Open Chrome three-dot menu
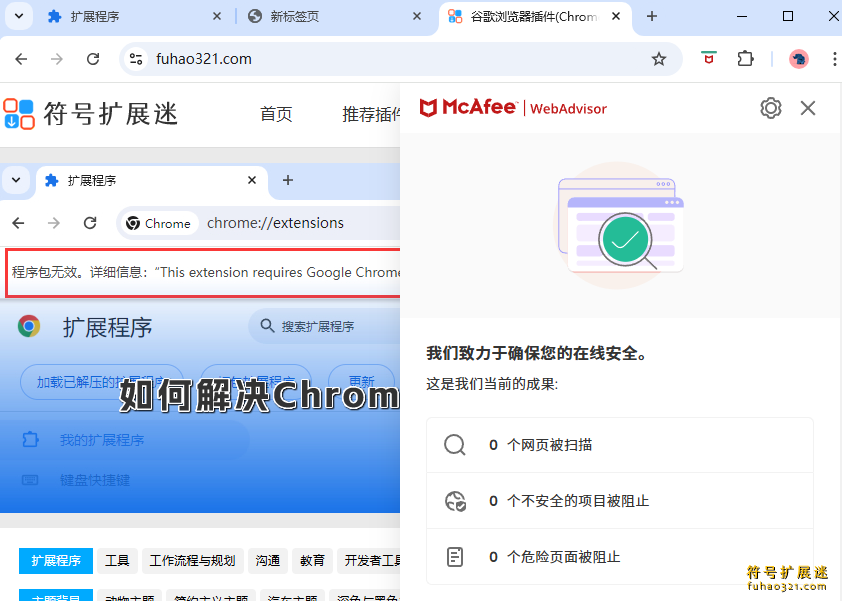The image size is (842, 601). pos(834,59)
